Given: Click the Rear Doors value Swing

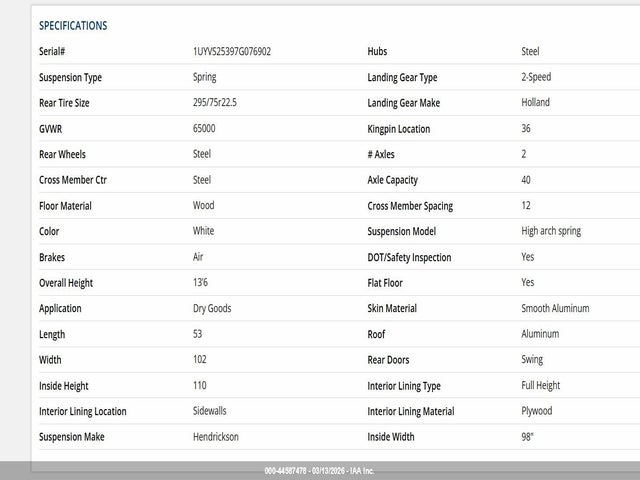Looking at the screenshot, I should [x=532, y=360].
